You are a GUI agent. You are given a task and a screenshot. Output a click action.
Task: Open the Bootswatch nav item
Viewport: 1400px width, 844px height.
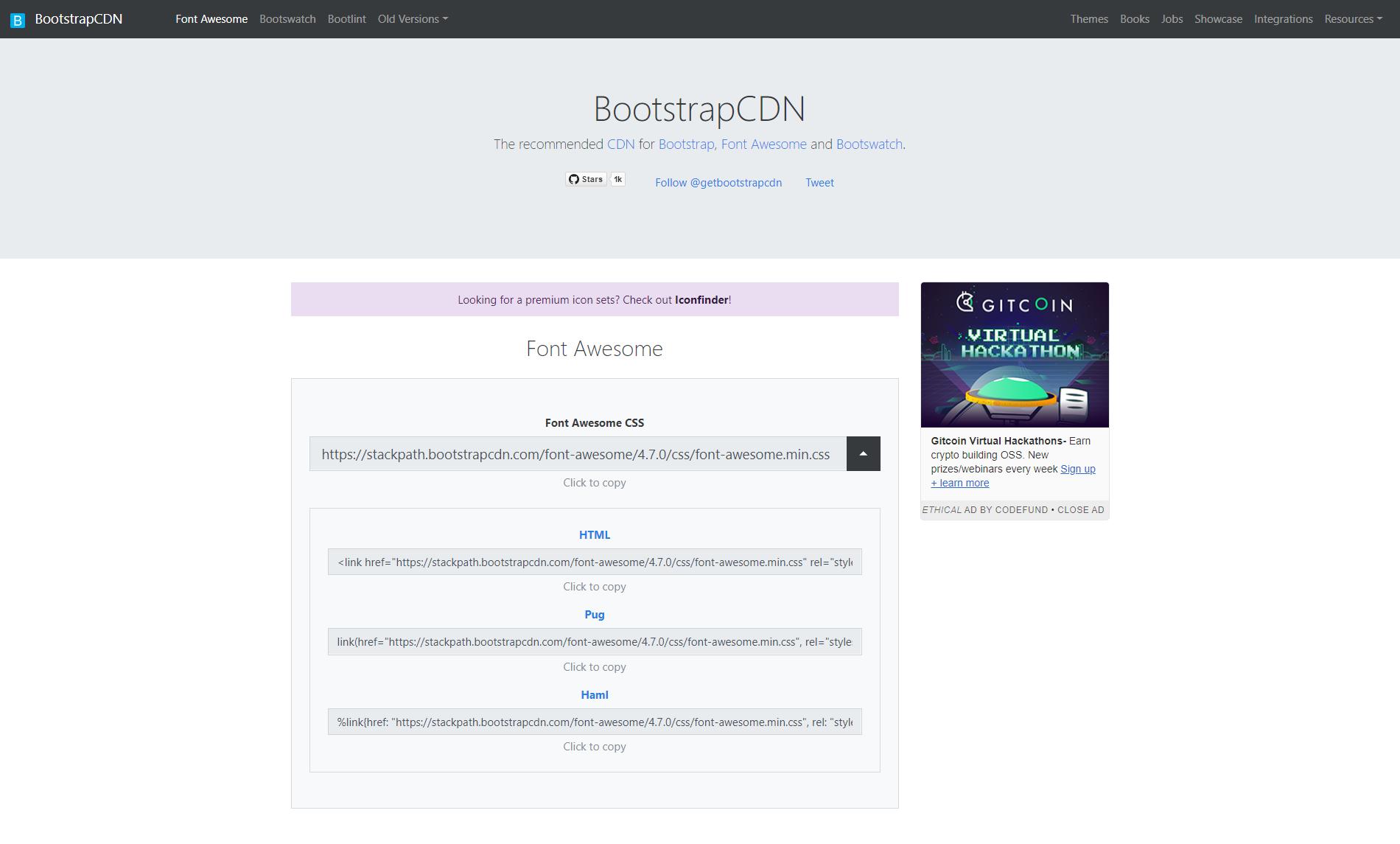click(x=287, y=19)
